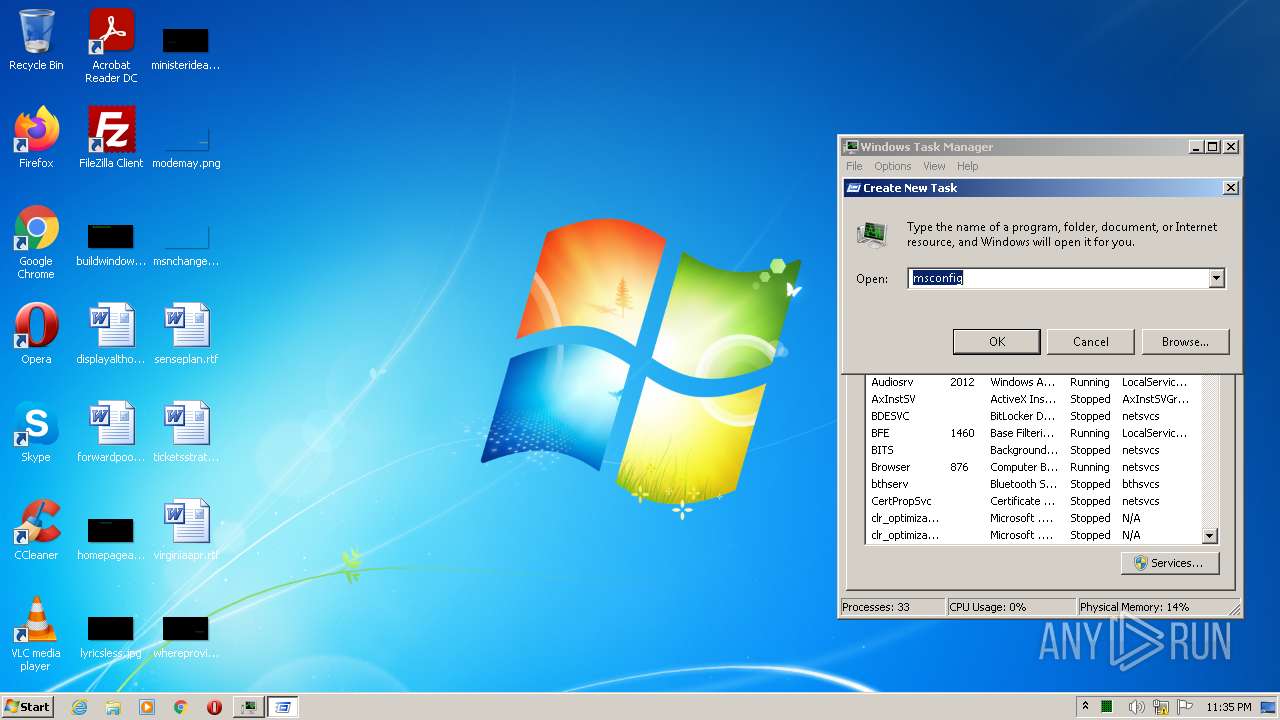Viewport: 1280px width, 720px height.
Task: Select the bthserv service row
Action: tap(1034, 484)
